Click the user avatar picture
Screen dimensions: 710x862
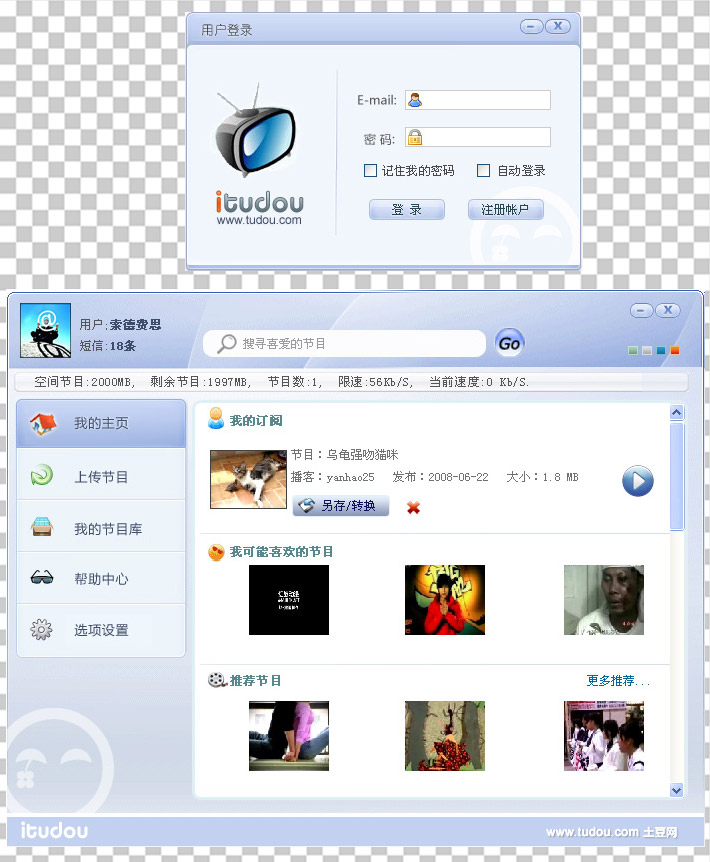[46, 330]
